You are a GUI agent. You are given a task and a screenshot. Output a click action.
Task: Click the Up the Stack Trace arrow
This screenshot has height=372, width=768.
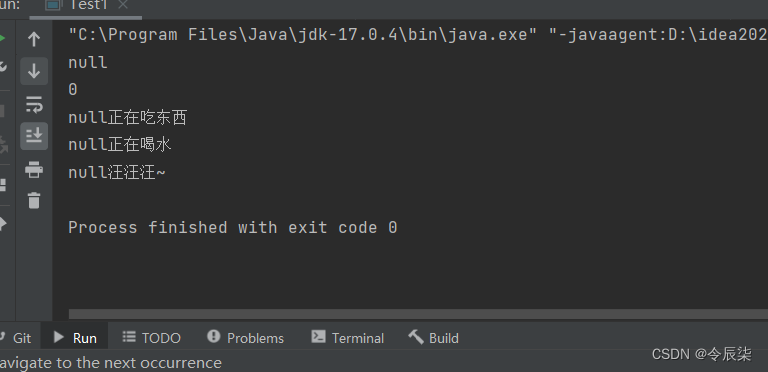pyautogui.click(x=34, y=39)
